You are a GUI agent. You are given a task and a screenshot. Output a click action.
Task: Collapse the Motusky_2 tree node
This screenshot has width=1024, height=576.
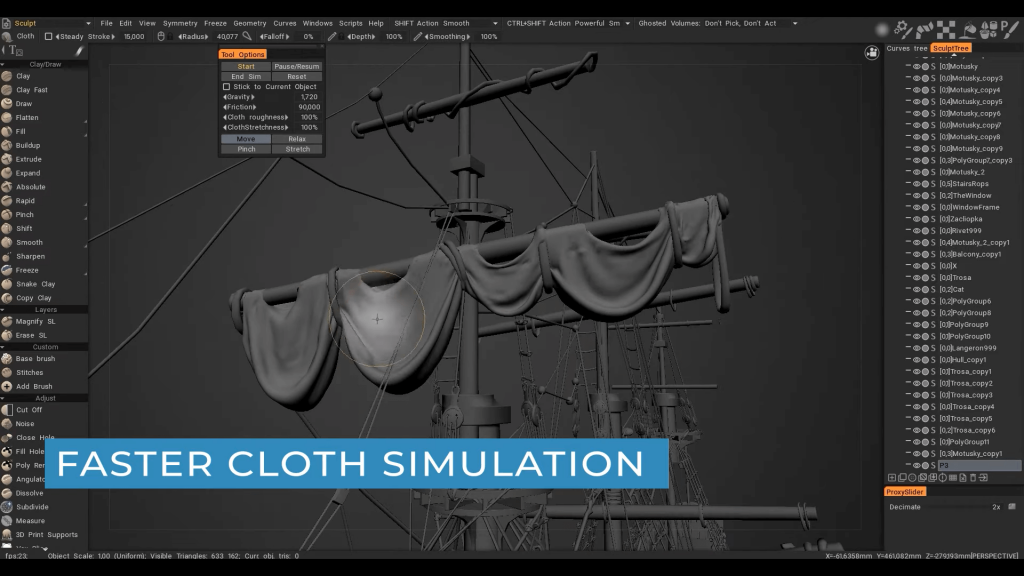(x=908, y=172)
